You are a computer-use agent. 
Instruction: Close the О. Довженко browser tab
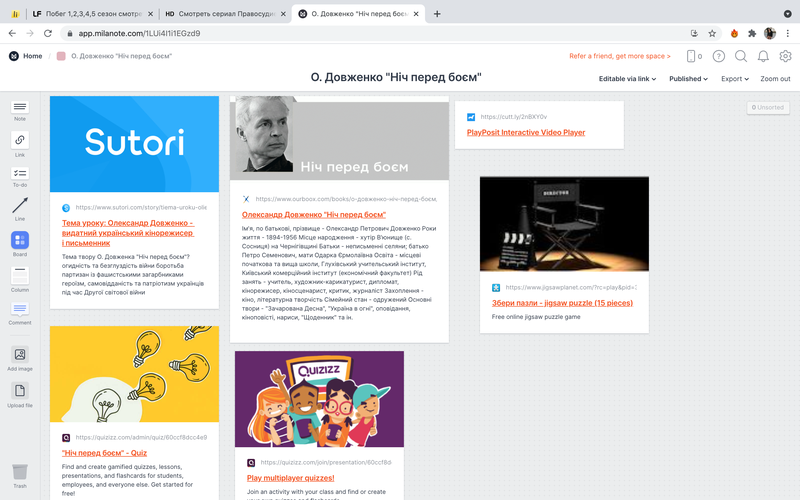pos(416,14)
